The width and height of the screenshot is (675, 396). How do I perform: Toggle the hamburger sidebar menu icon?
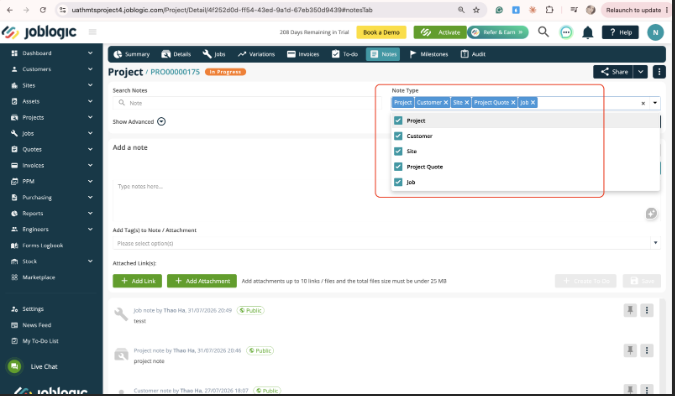click(x=93, y=32)
